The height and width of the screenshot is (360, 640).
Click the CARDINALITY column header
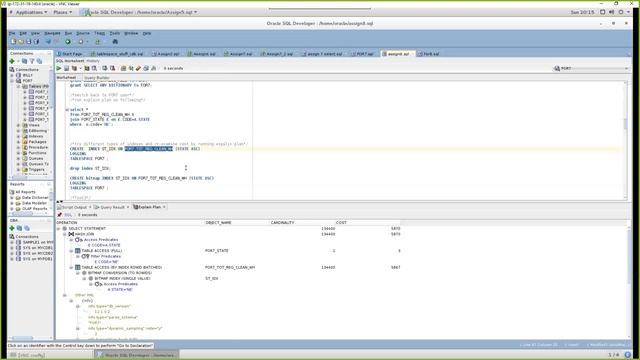pyautogui.click(x=282, y=222)
